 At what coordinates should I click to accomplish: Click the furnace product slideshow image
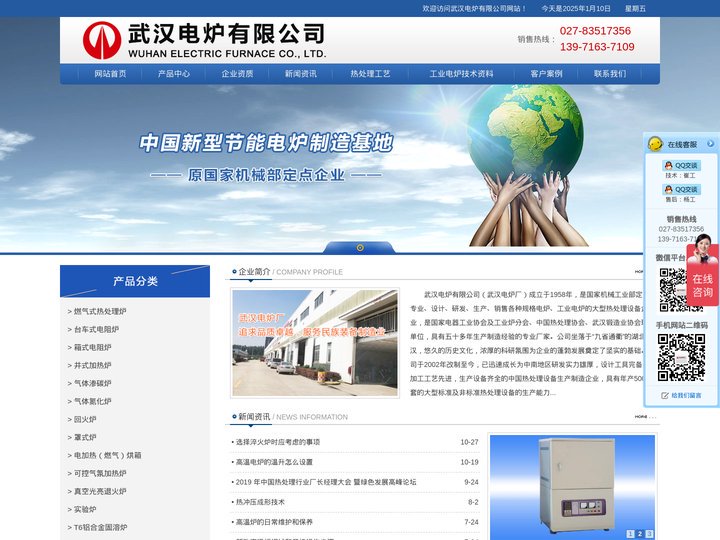[x=572, y=487]
